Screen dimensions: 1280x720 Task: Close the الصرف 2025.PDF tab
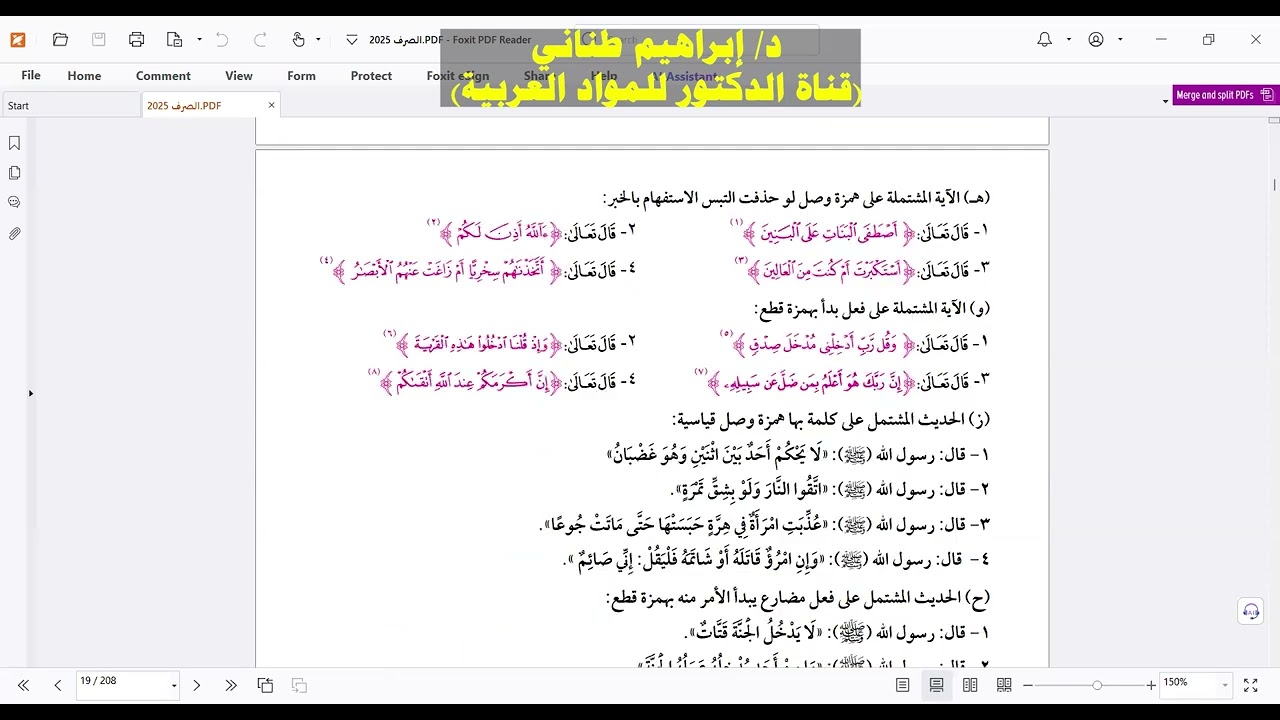tap(271, 105)
